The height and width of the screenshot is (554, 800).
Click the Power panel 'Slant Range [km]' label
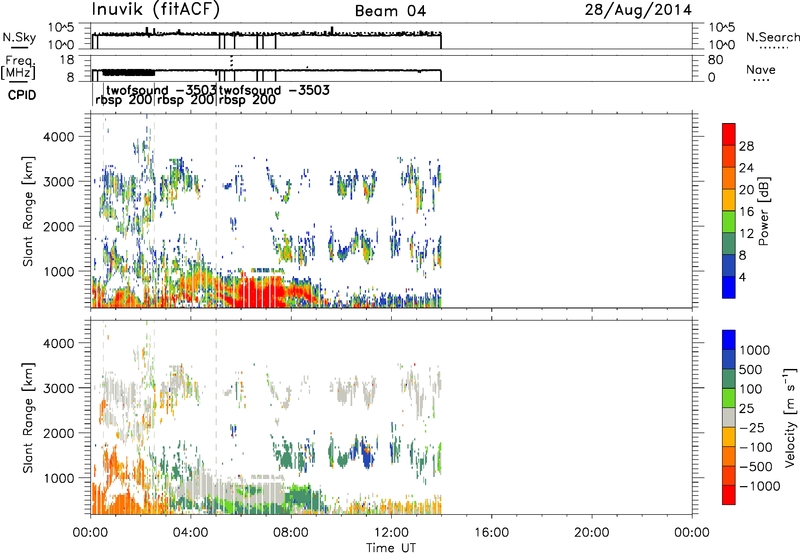28,212
